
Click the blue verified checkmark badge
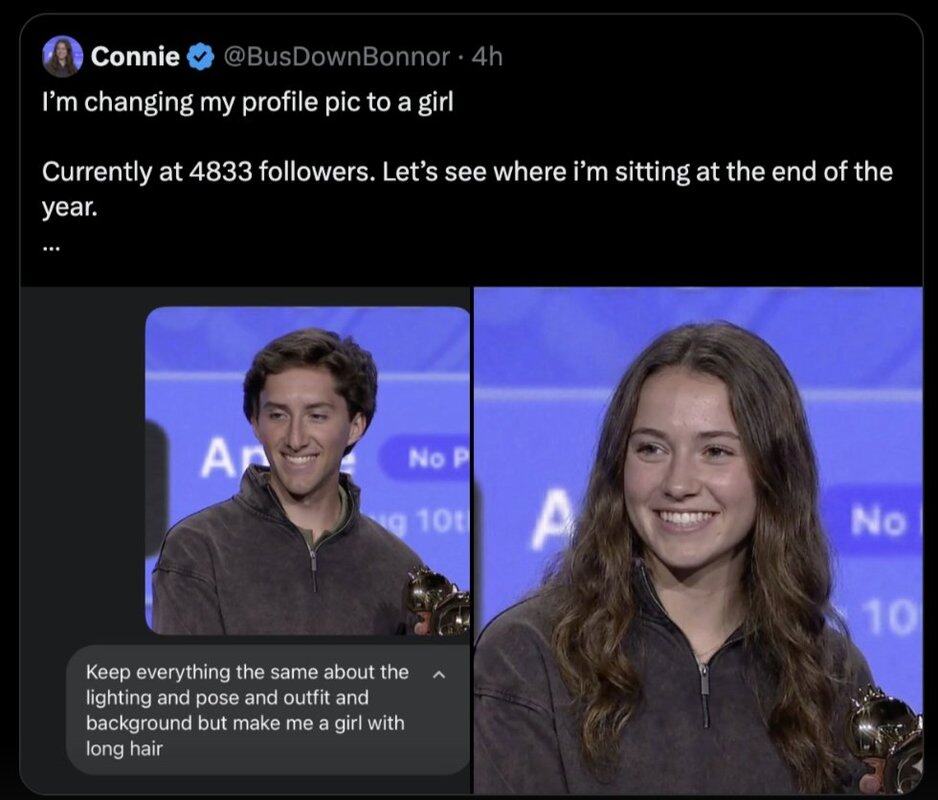(x=200, y=57)
